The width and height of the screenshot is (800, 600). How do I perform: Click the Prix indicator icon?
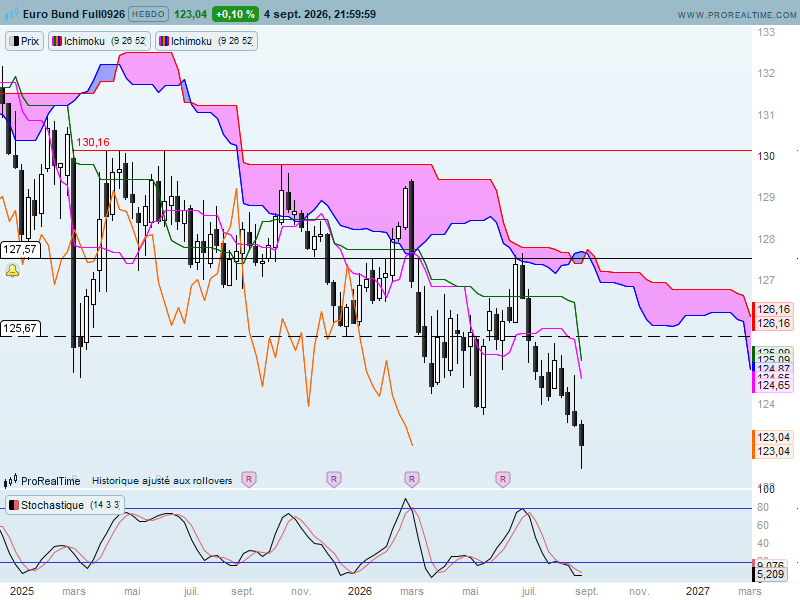click(14, 41)
